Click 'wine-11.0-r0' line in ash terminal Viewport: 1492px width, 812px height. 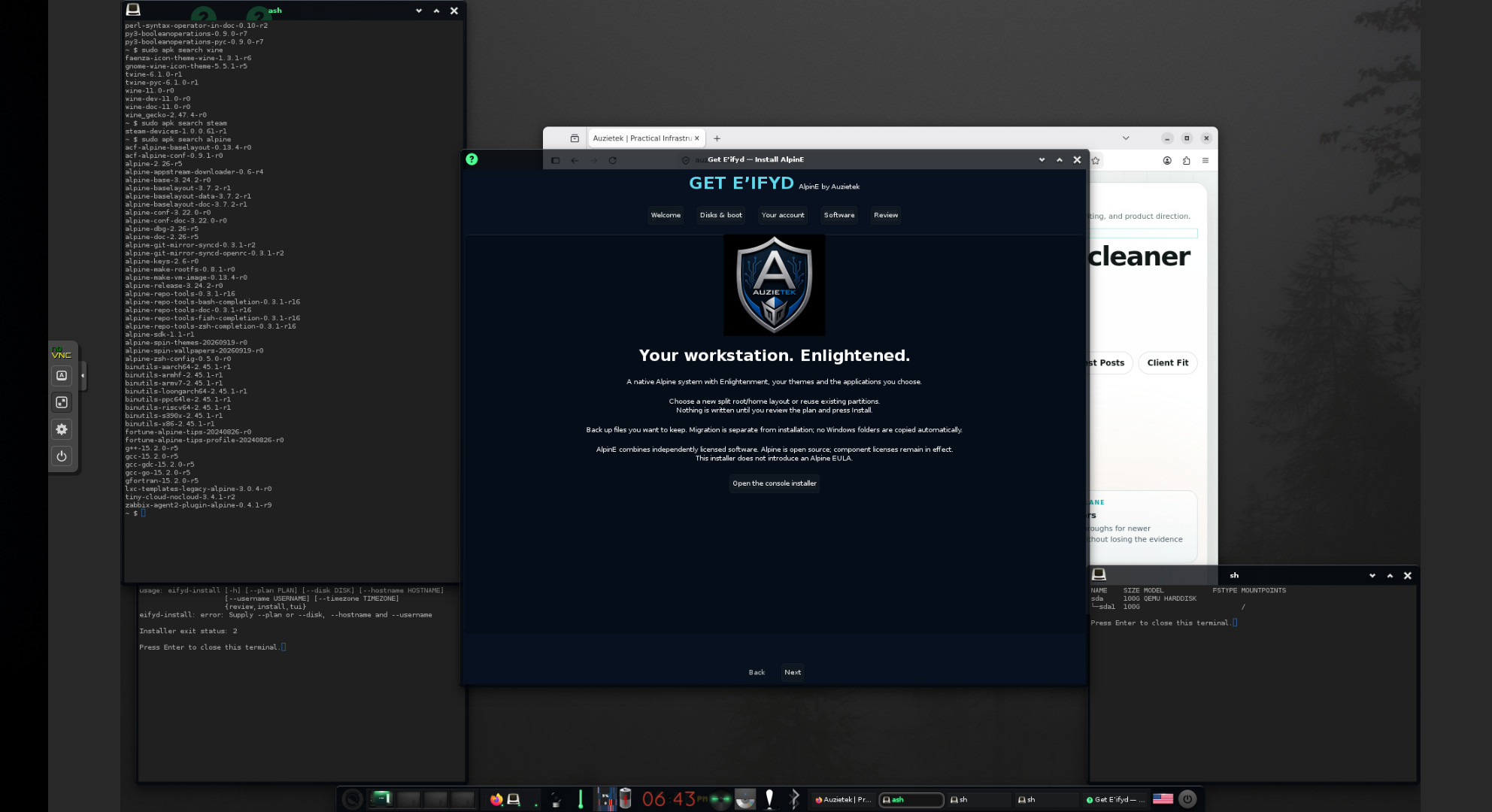point(150,90)
